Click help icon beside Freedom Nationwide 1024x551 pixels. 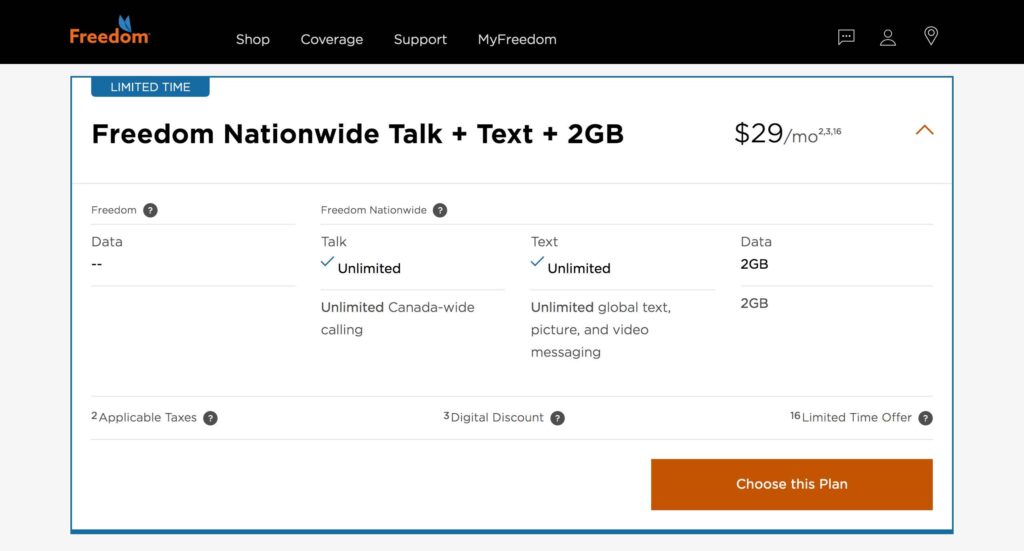tap(440, 210)
